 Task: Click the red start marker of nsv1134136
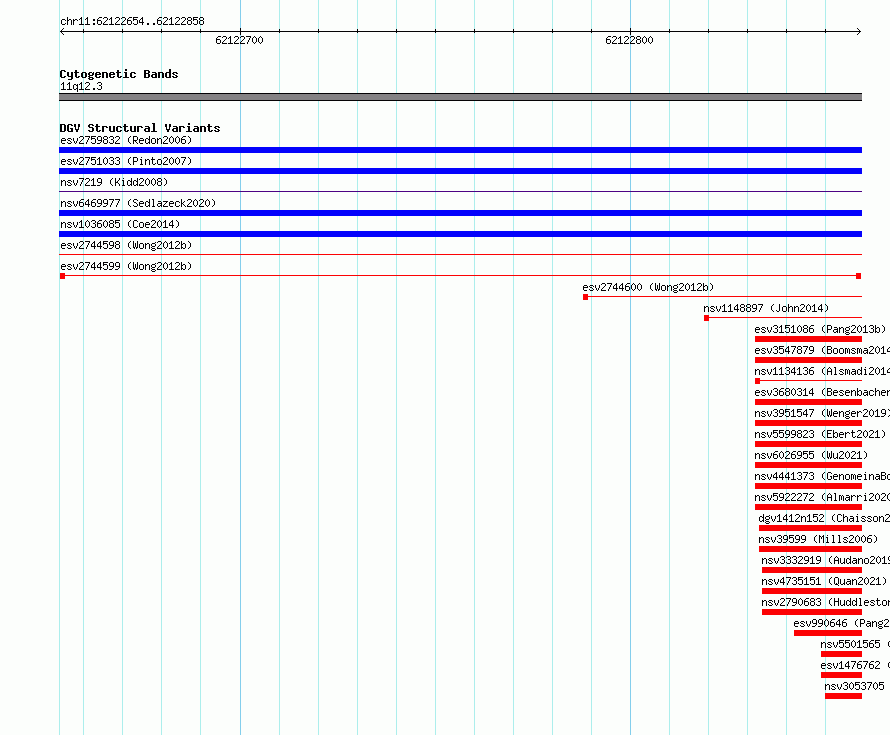(x=757, y=381)
